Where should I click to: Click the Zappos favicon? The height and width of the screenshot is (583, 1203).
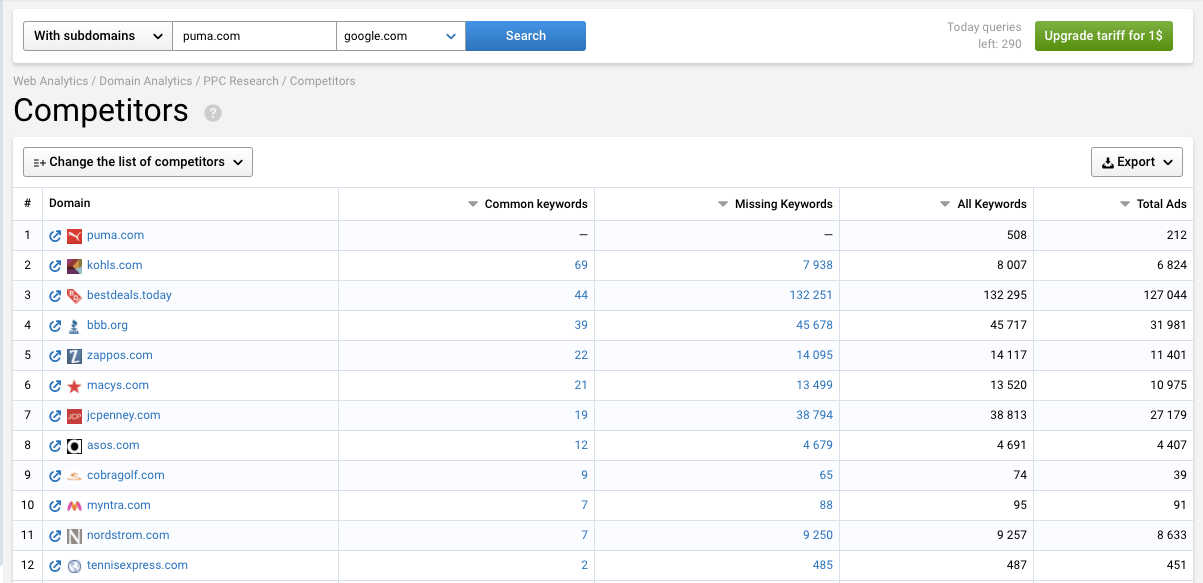(x=74, y=356)
